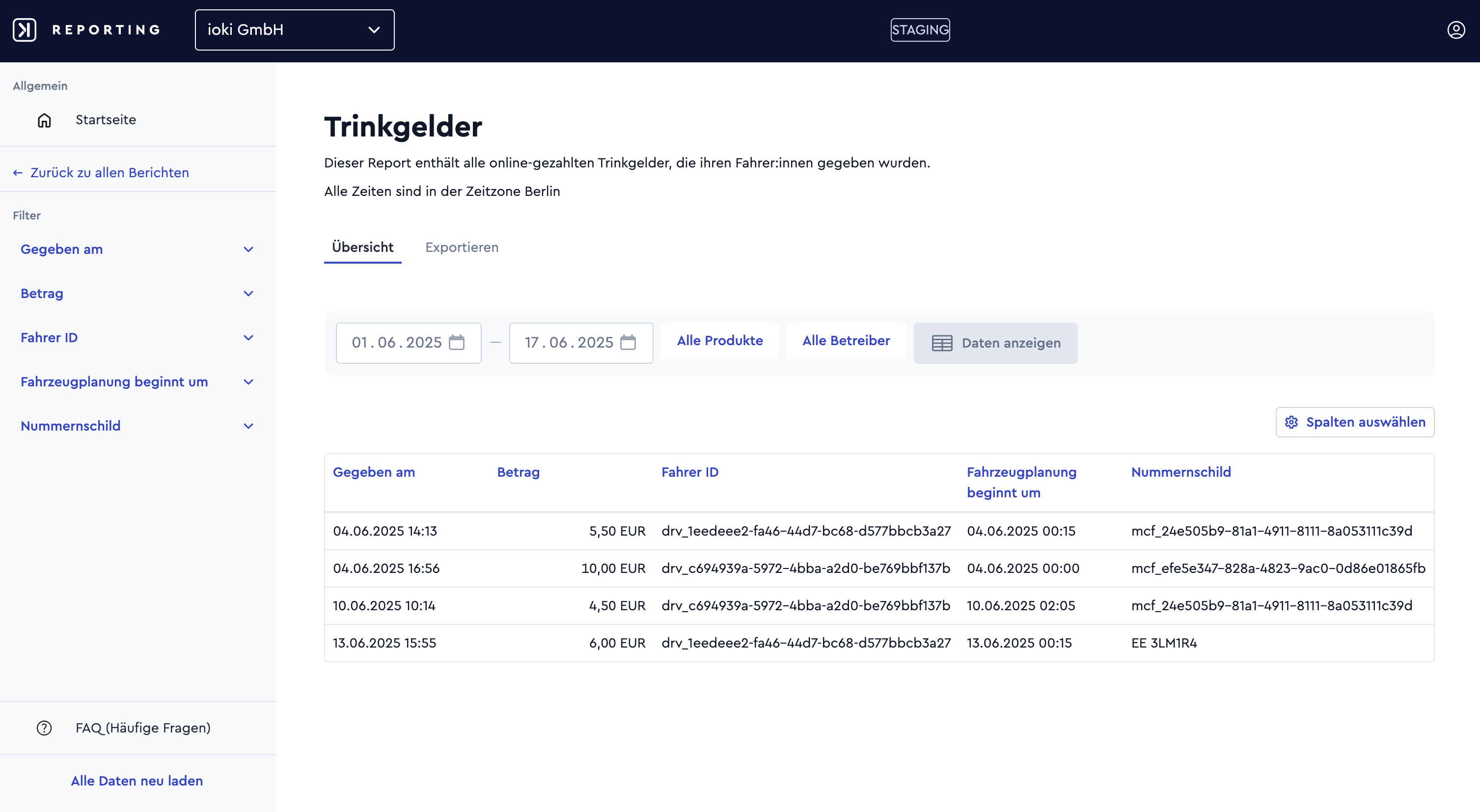Click the FAQ question mark icon

(x=44, y=728)
